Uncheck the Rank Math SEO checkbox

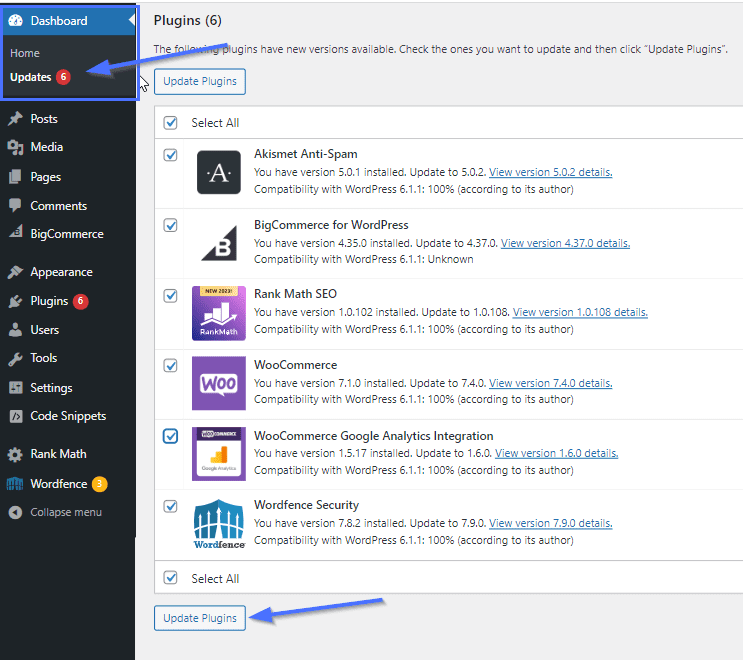[171, 296]
